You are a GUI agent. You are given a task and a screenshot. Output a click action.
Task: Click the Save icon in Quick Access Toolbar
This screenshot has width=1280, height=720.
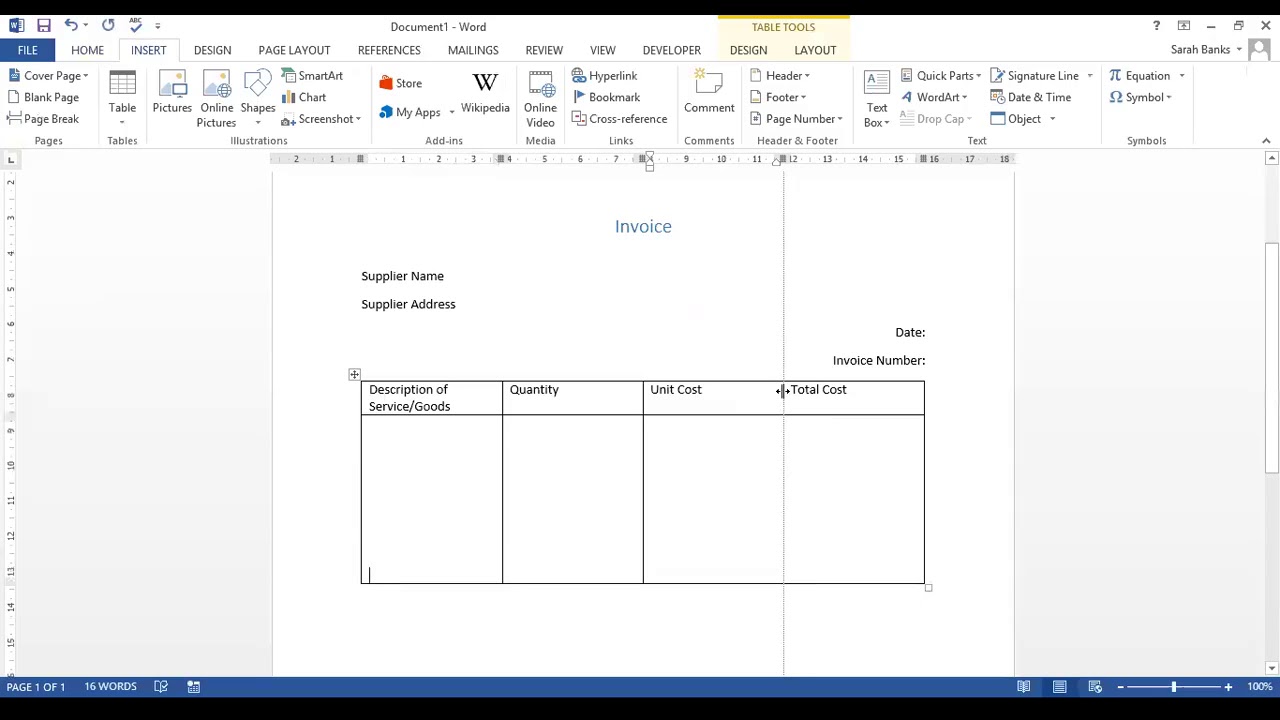[43, 25]
